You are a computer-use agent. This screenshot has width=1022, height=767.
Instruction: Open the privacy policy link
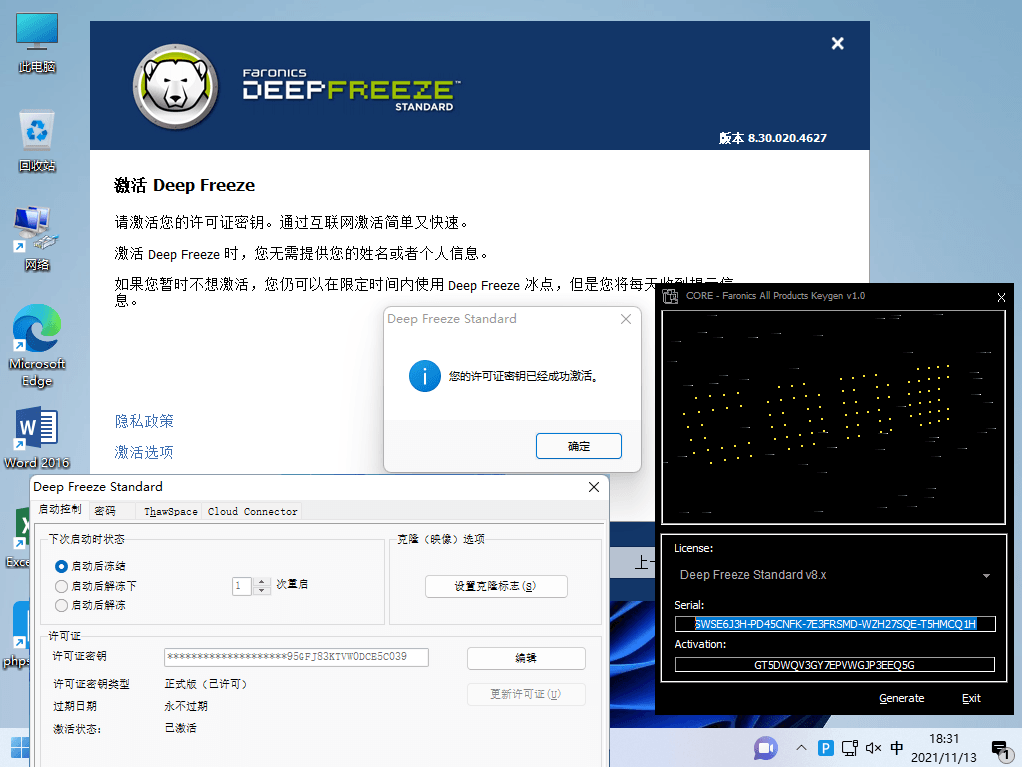coord(144,422)
